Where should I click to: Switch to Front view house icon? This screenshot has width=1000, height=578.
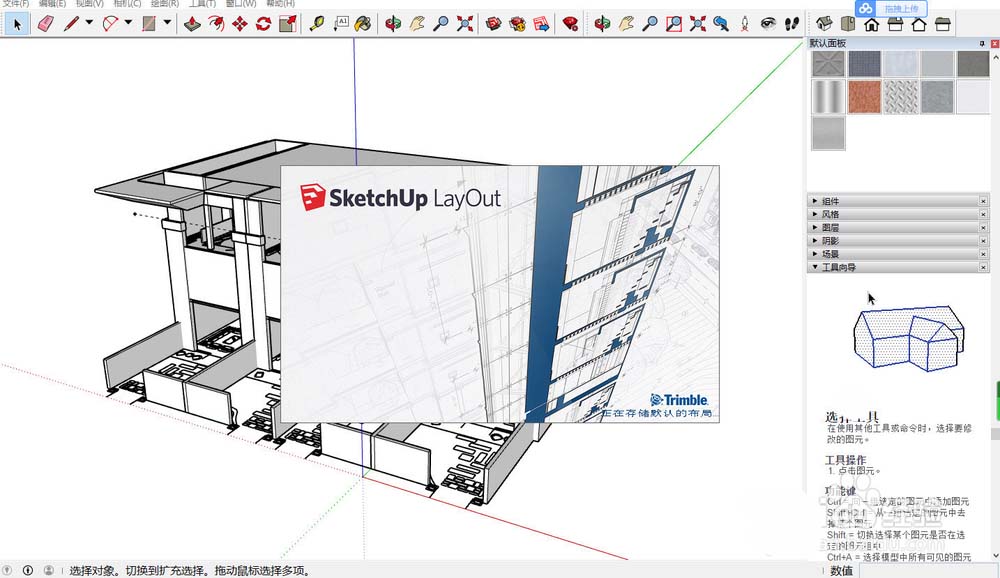click(x=871, y=25)
